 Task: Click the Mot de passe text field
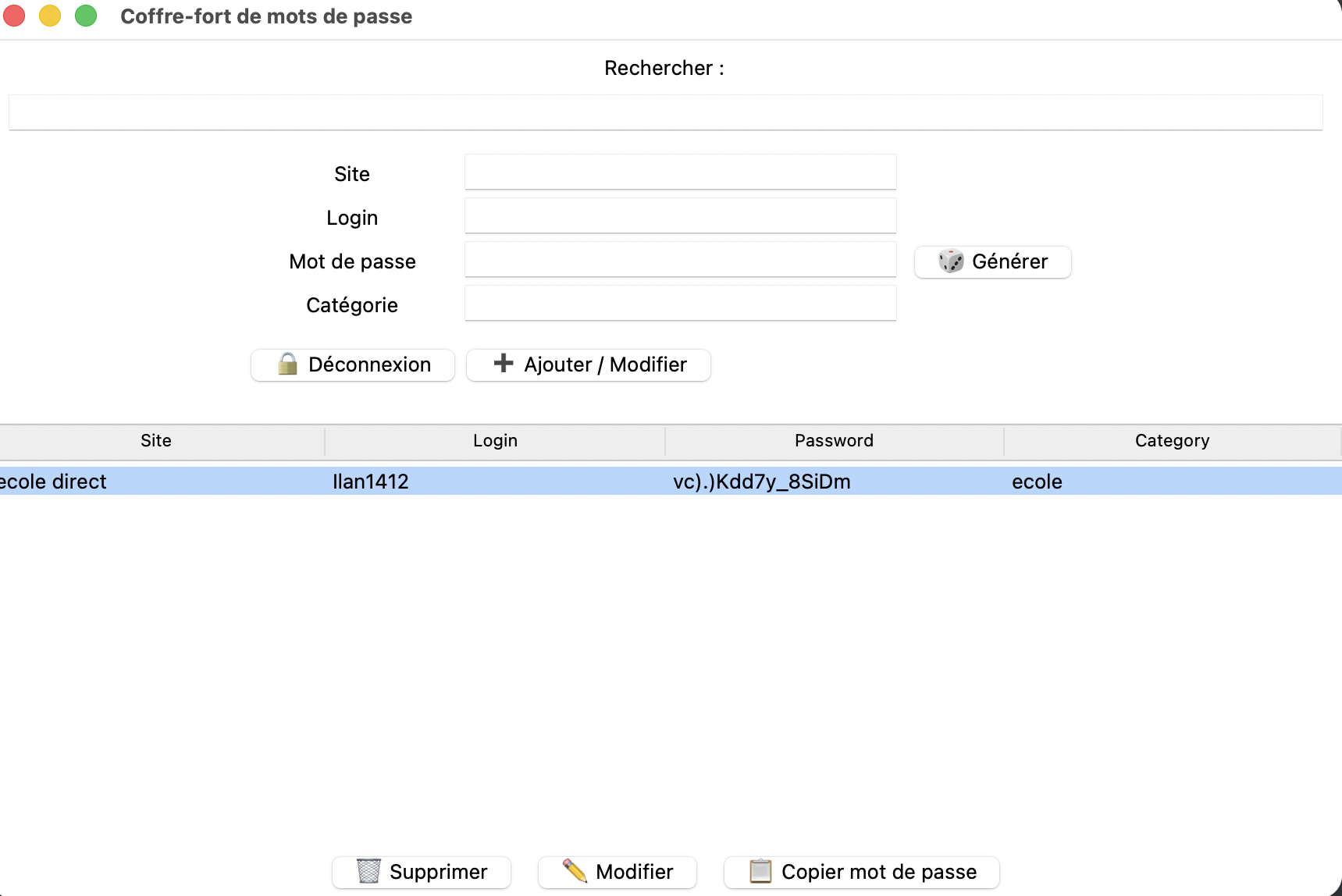click(x=680, y=259)
